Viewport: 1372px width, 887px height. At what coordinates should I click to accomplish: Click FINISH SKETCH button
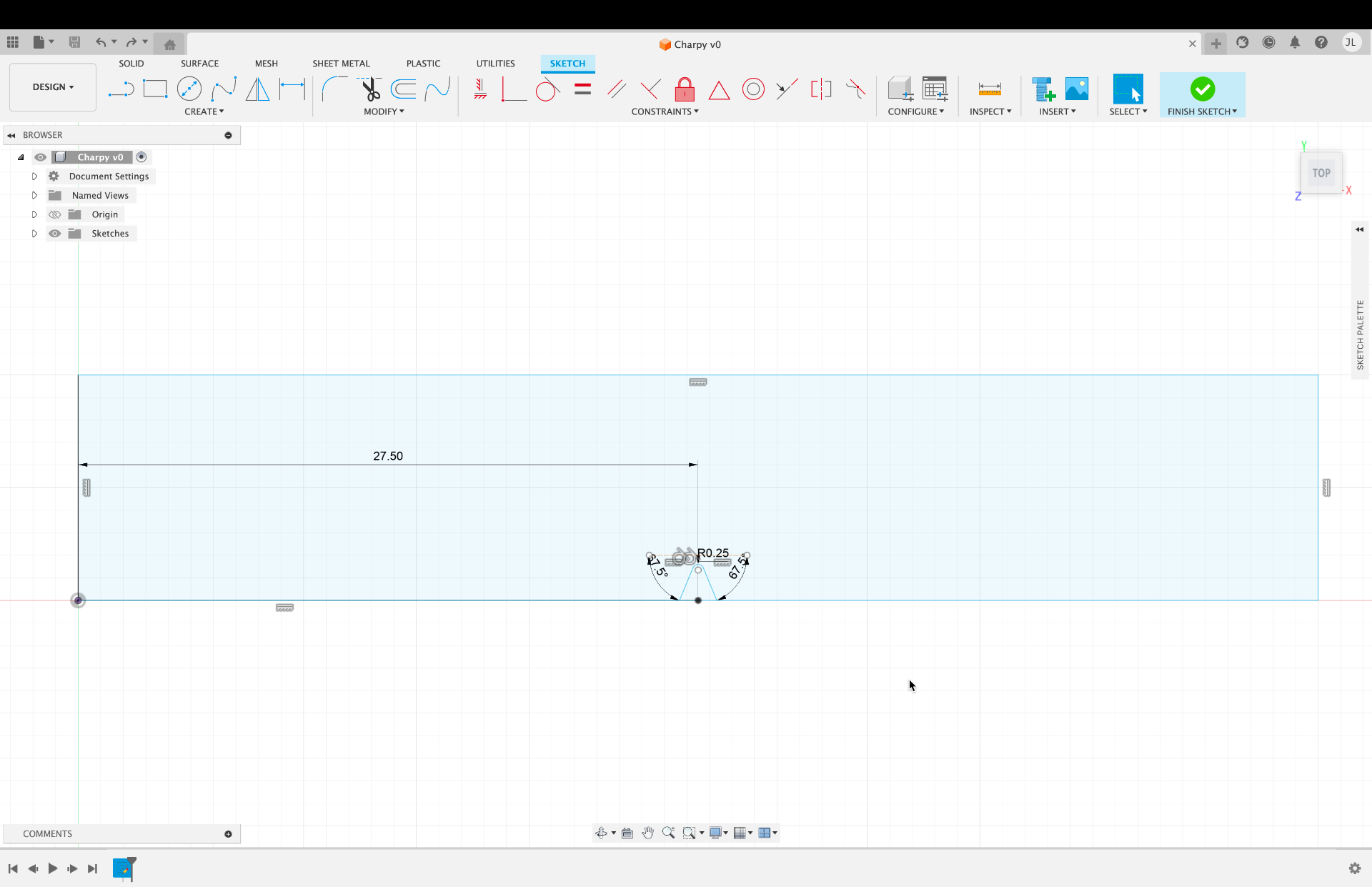tap(1202, 95)
